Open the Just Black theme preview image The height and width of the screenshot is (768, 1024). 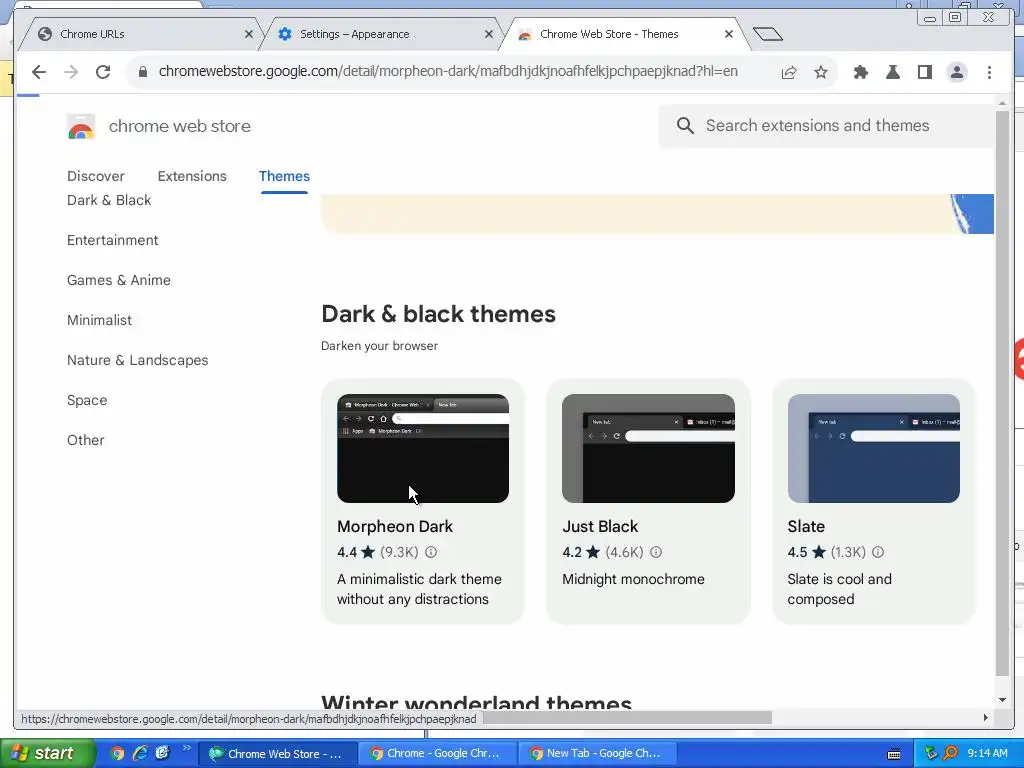648,448
